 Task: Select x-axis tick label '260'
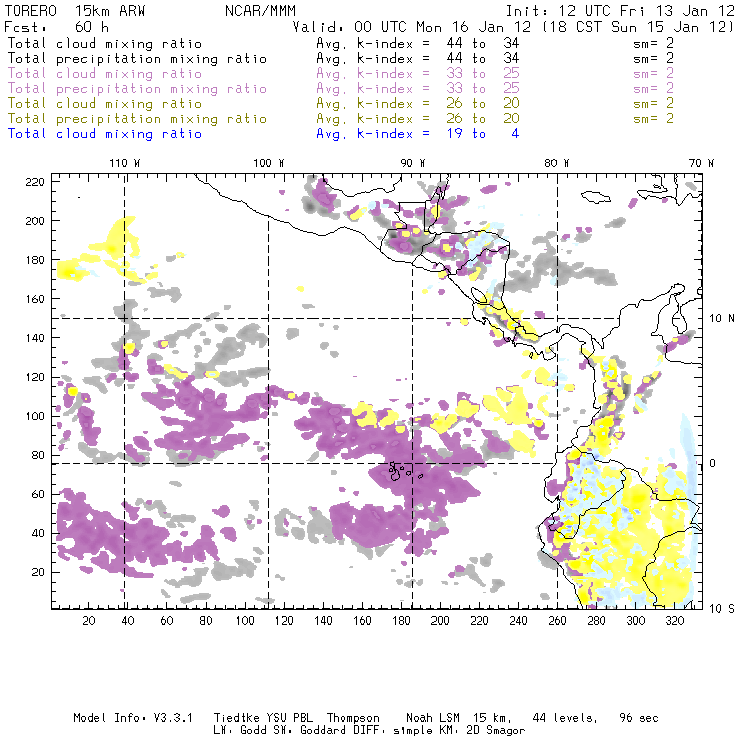point(557,621)
